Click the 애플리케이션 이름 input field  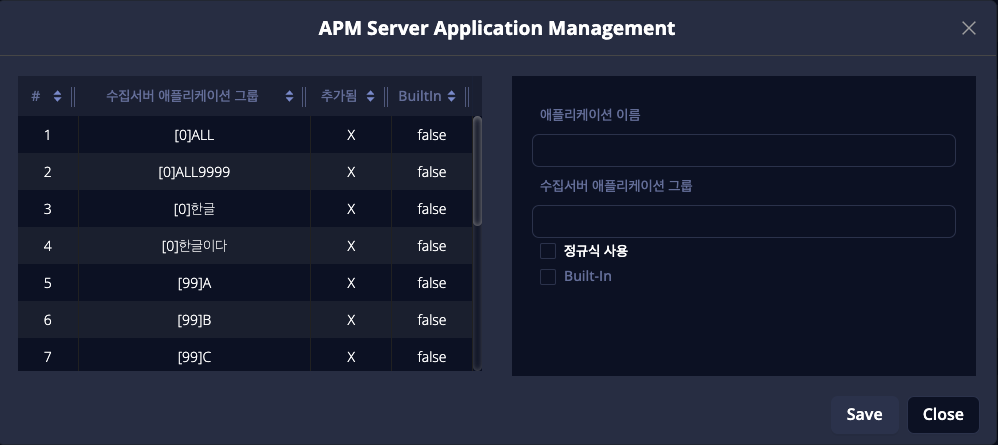coord(743,151)
